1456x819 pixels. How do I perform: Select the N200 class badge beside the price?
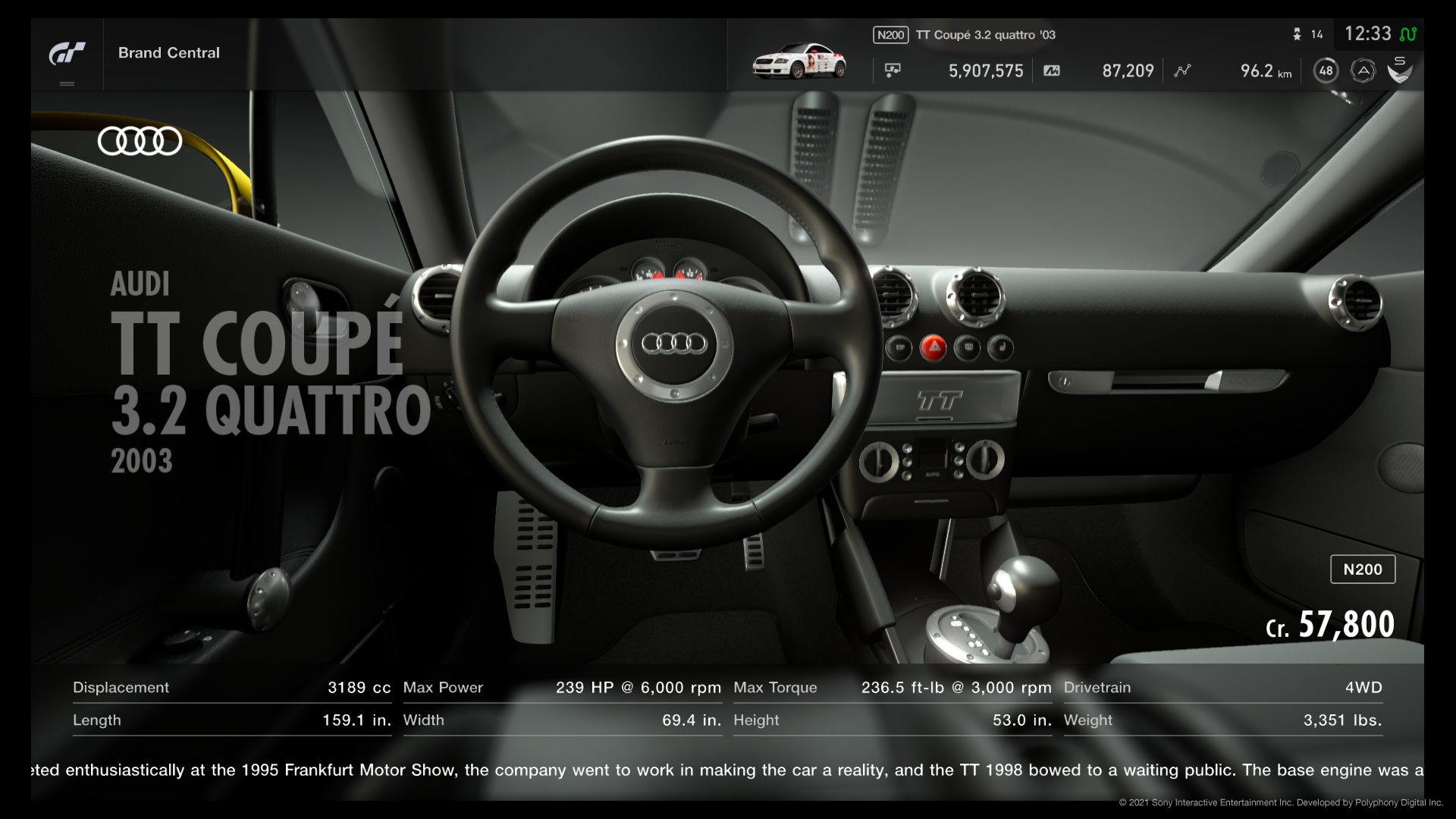pyautogui.click(x=1363, y=570)
